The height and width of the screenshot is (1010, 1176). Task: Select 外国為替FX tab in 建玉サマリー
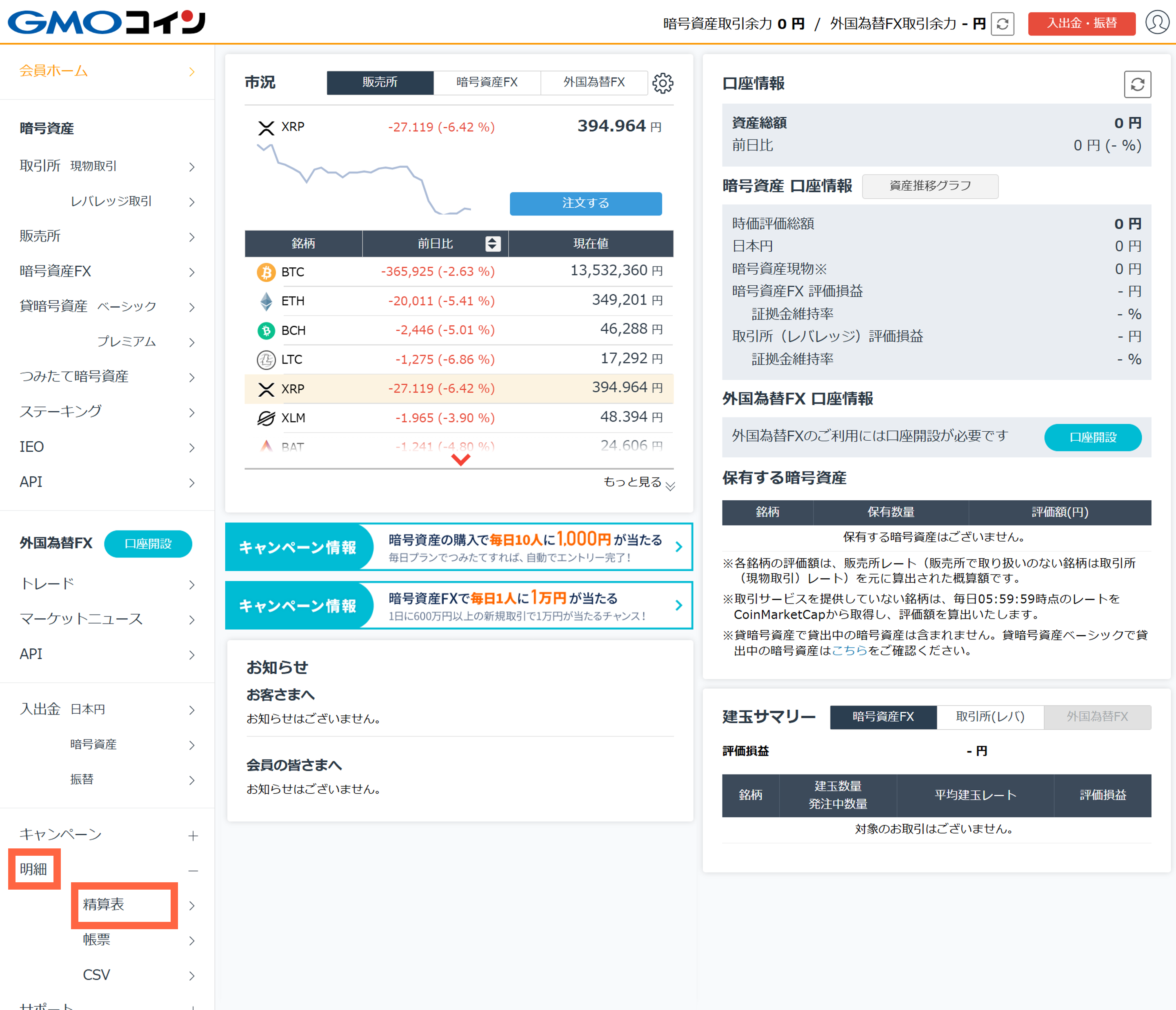coord(1097,717)
